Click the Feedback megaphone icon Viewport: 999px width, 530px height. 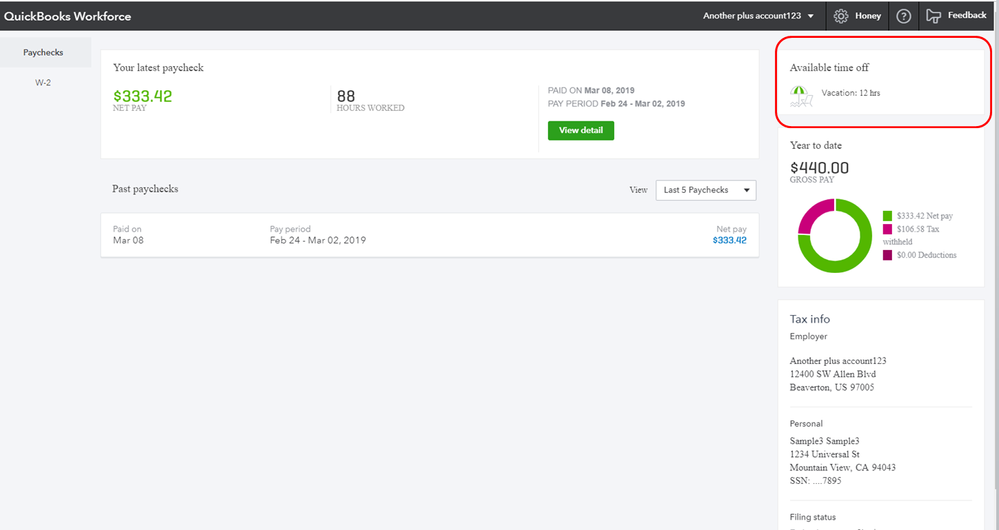[x=933, y=16]
